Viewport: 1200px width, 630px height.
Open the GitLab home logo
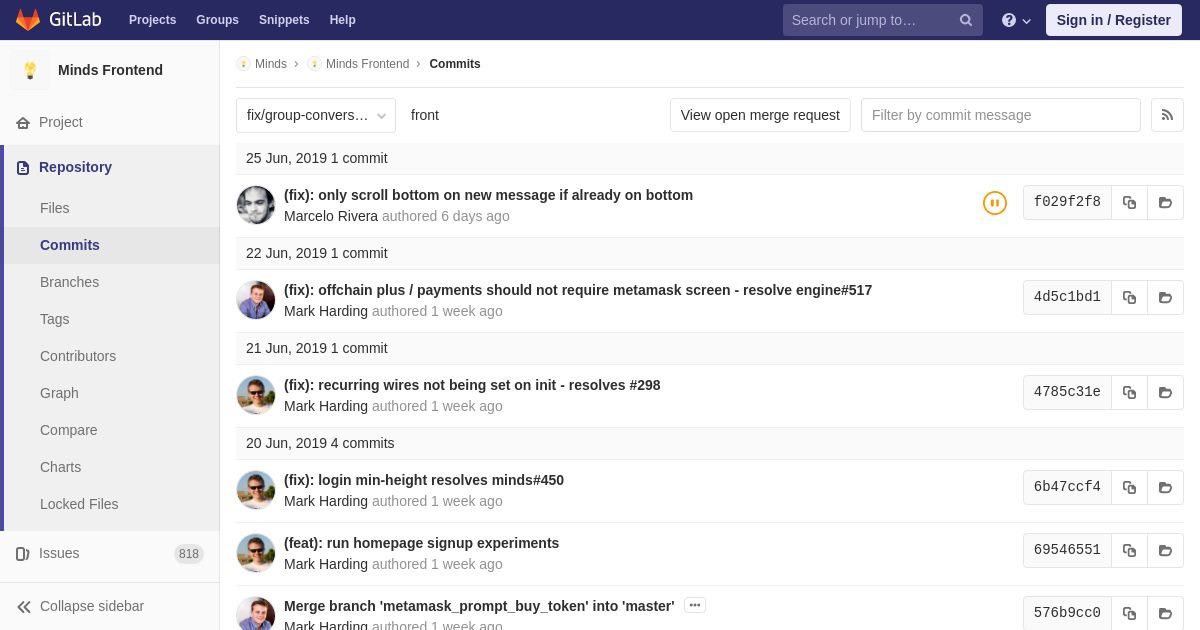click(57, 20)
